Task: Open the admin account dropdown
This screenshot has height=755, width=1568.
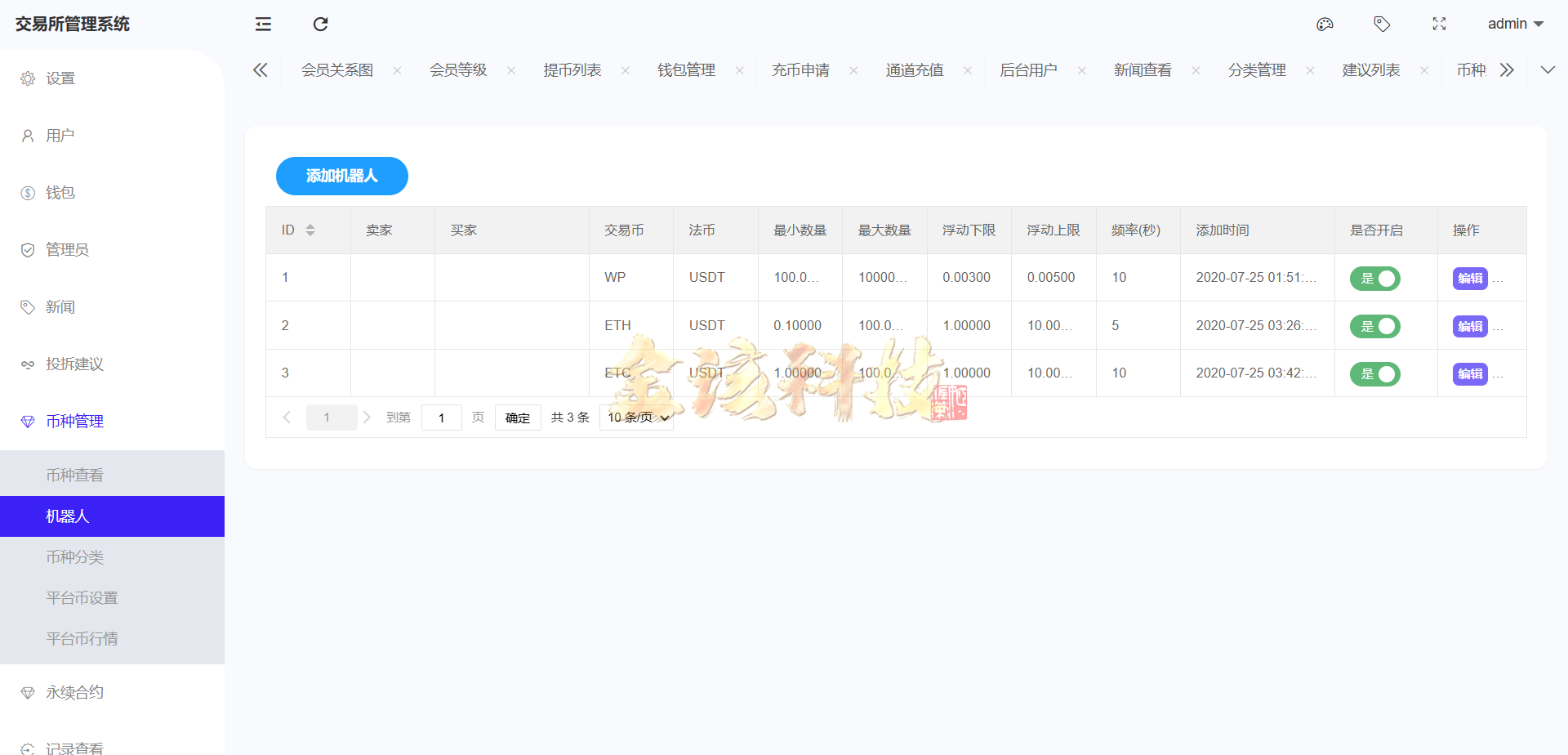Action: click(1516, 24)
